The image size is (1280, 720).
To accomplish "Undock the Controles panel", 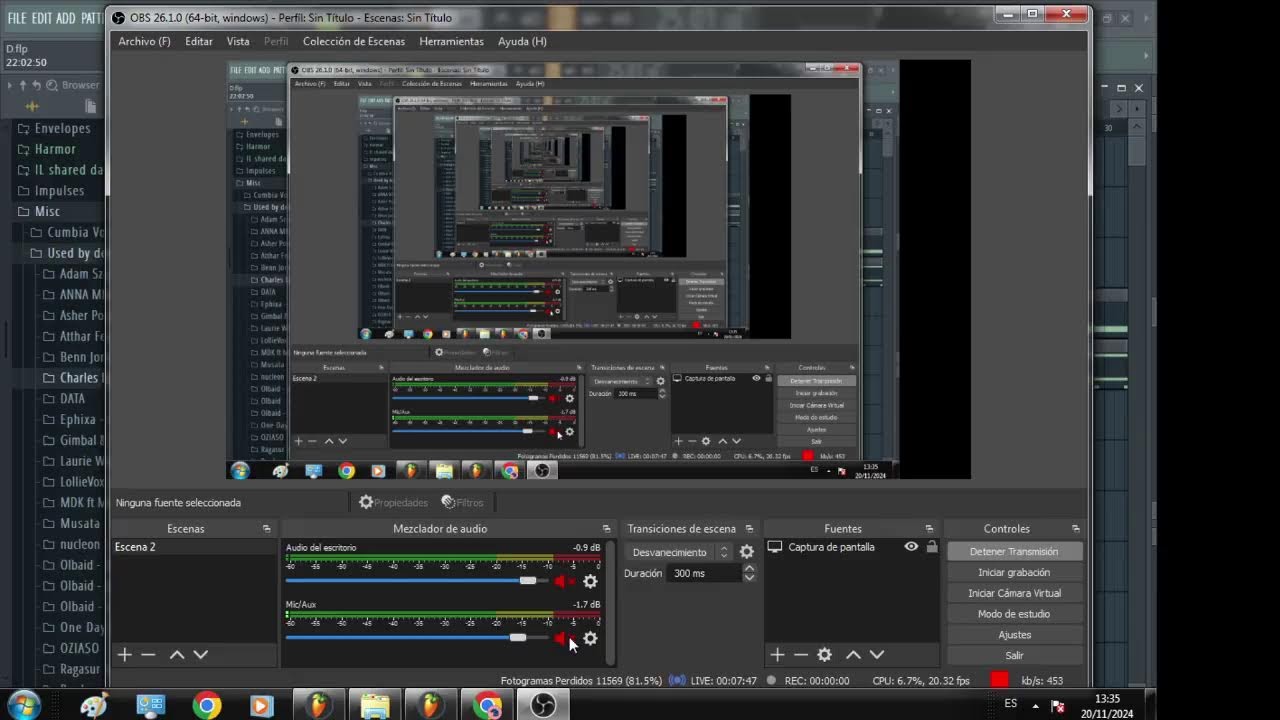I will 1076,529.
